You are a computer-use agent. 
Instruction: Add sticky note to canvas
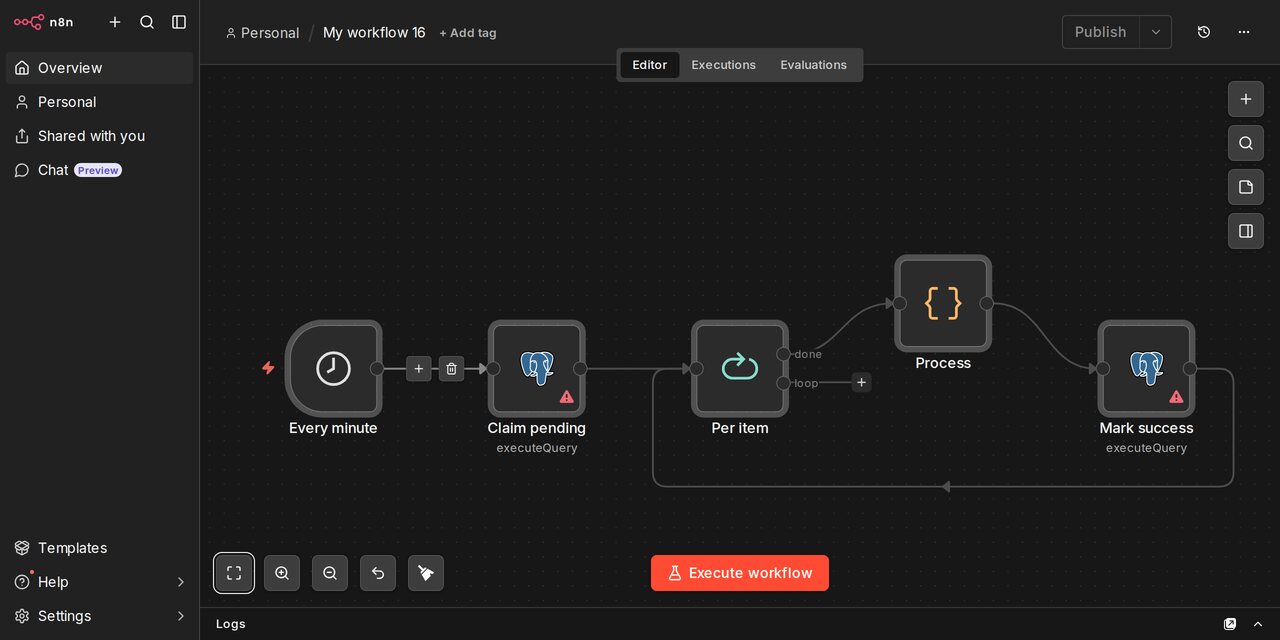1246,187
